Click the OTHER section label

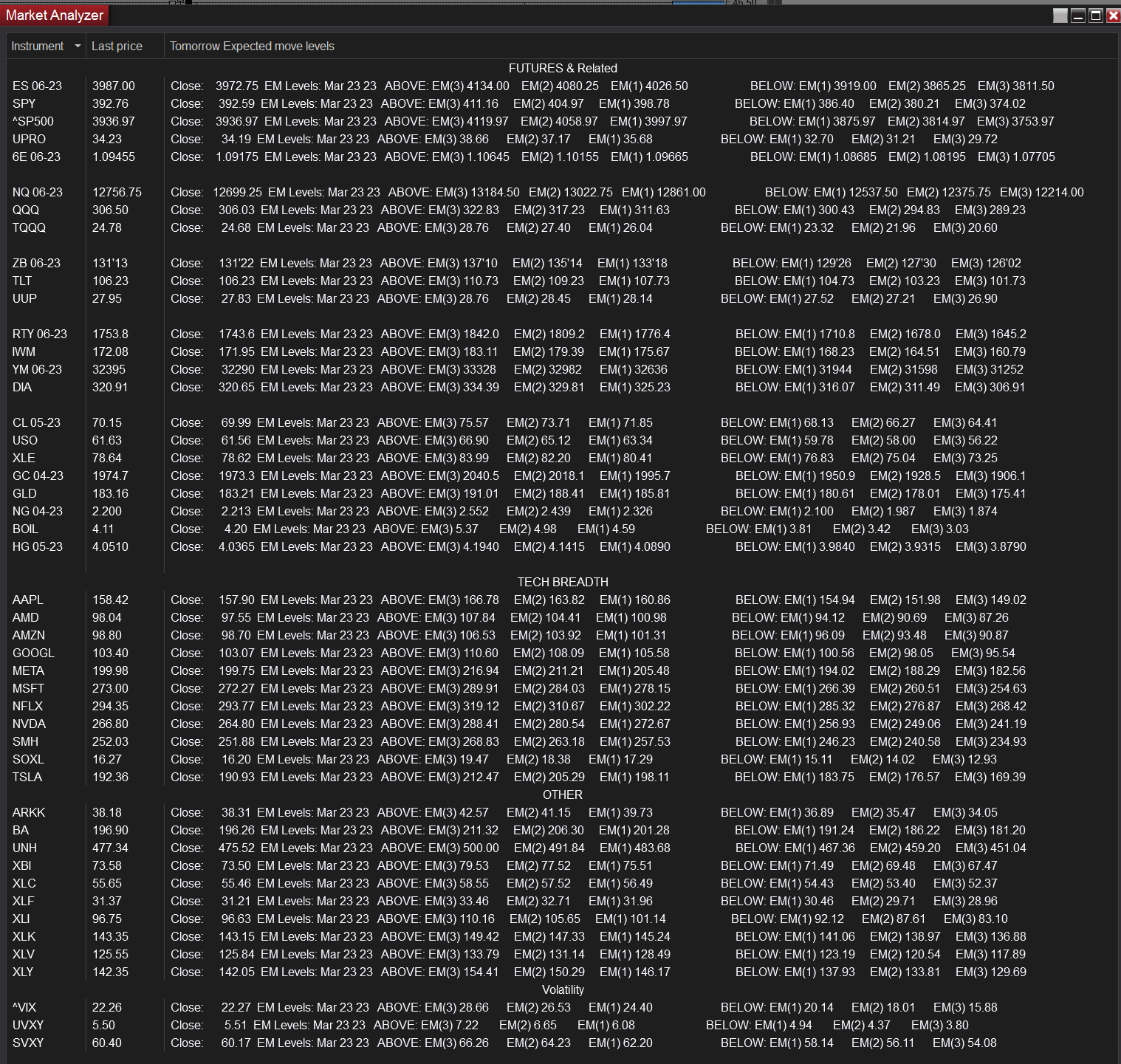pyautogui.click(x=563, y=794)
